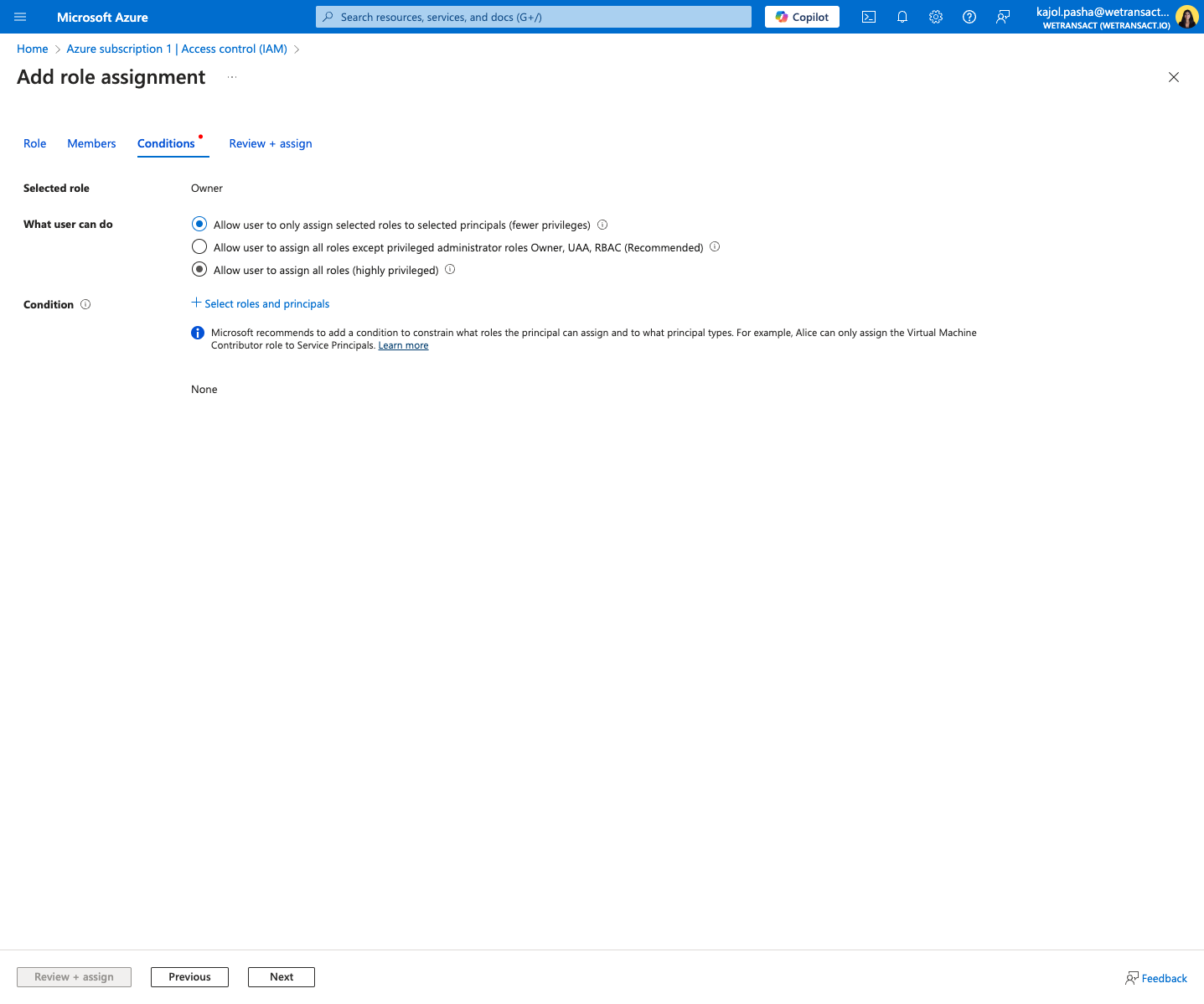Click the top bar feedback person icon
Image resolution: width=1204 pixels, height=1004 pixels.
[1003, 17]
